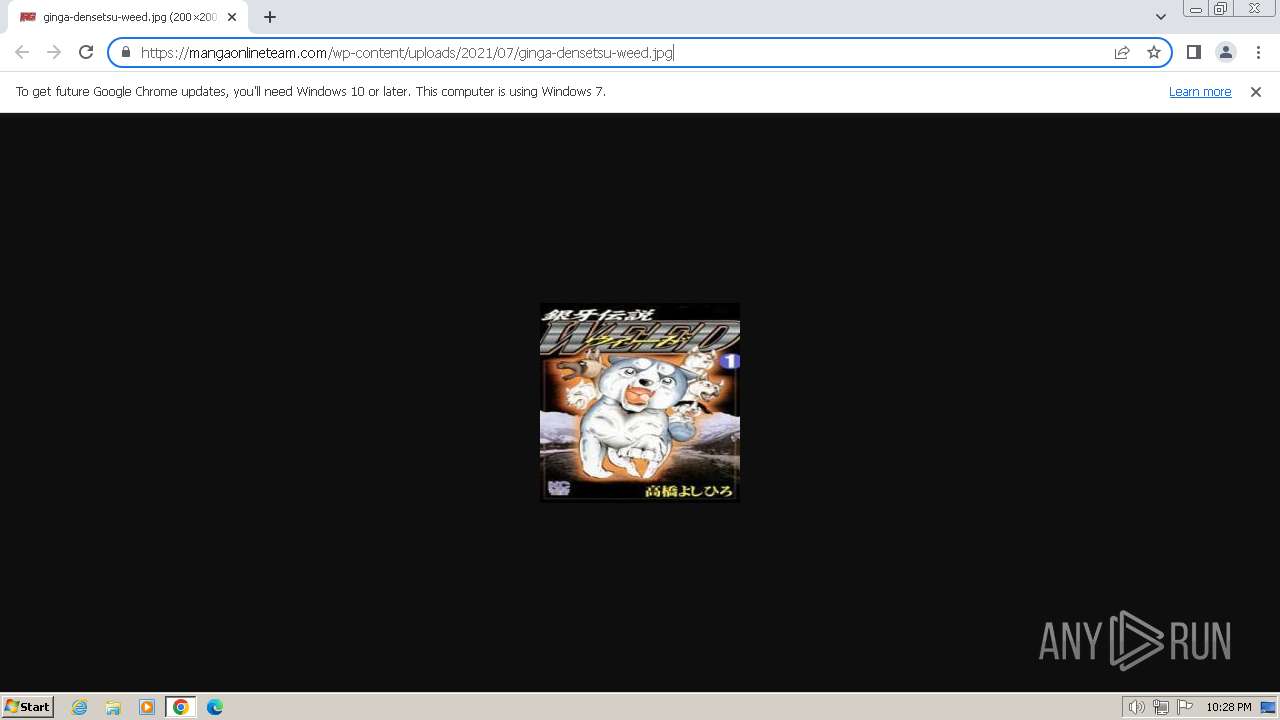Click the browser Back arrow
This screenshot has width=1280, height=720.
22,52
